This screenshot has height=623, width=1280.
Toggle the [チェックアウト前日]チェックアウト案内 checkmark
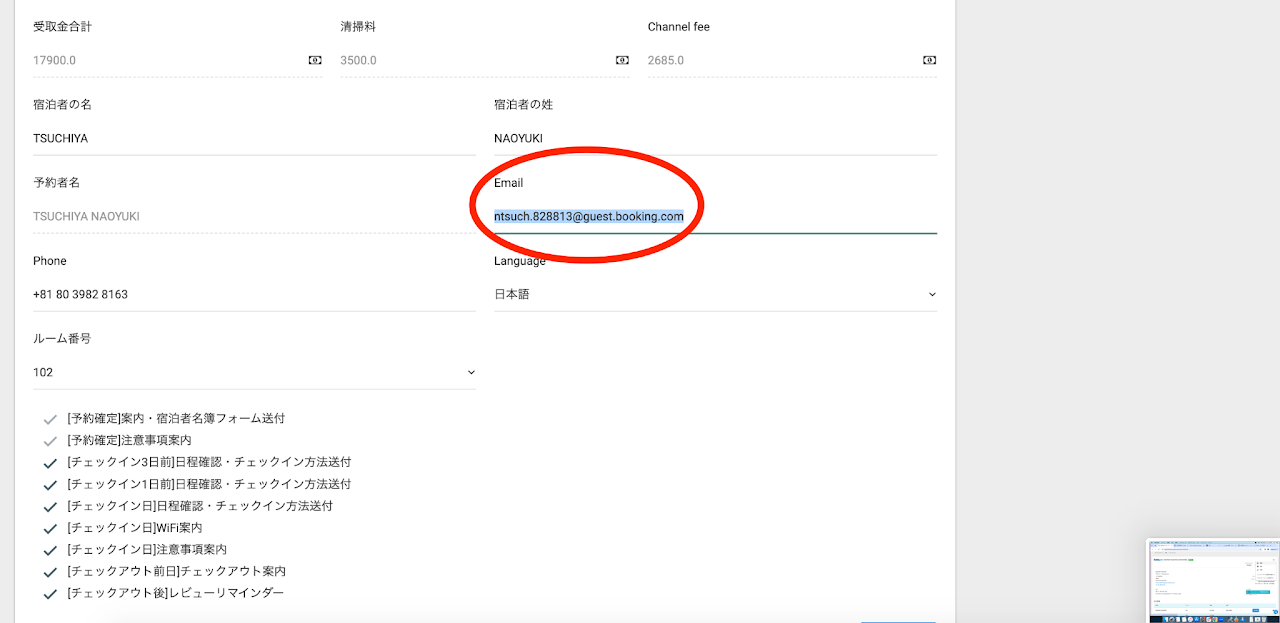pos(50,572)
